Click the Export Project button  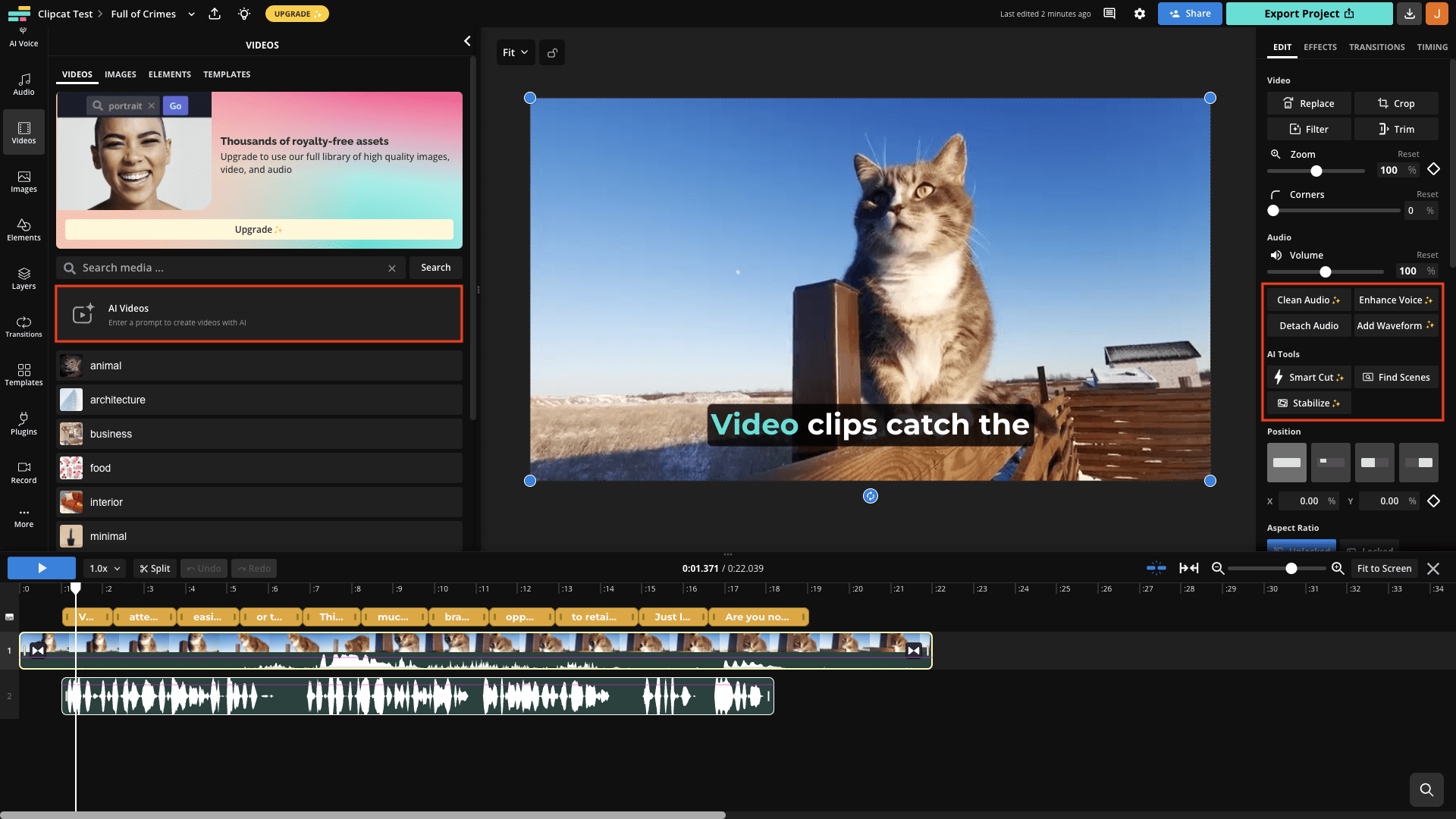[x=1309, y=14]
